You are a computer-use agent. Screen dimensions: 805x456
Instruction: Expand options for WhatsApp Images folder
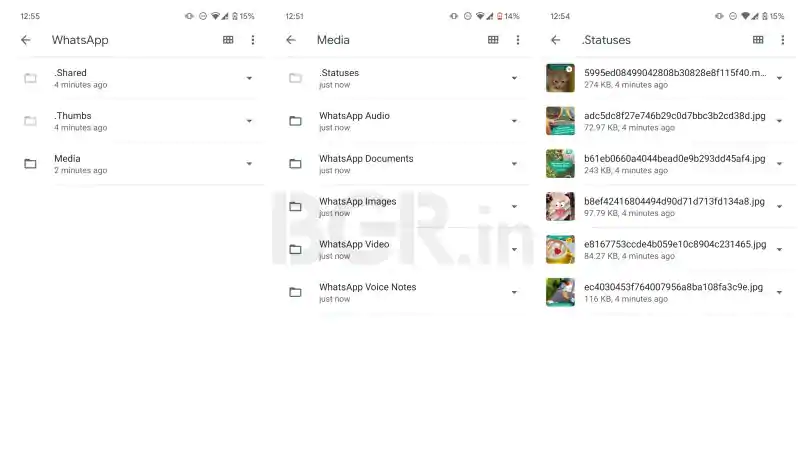pyautogui.click(x=514, y=206)
